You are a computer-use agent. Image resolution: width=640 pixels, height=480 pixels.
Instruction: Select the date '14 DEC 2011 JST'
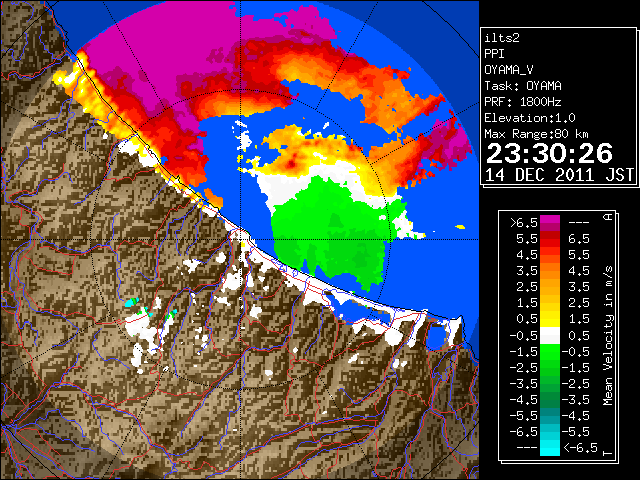[x=559, y=175]
